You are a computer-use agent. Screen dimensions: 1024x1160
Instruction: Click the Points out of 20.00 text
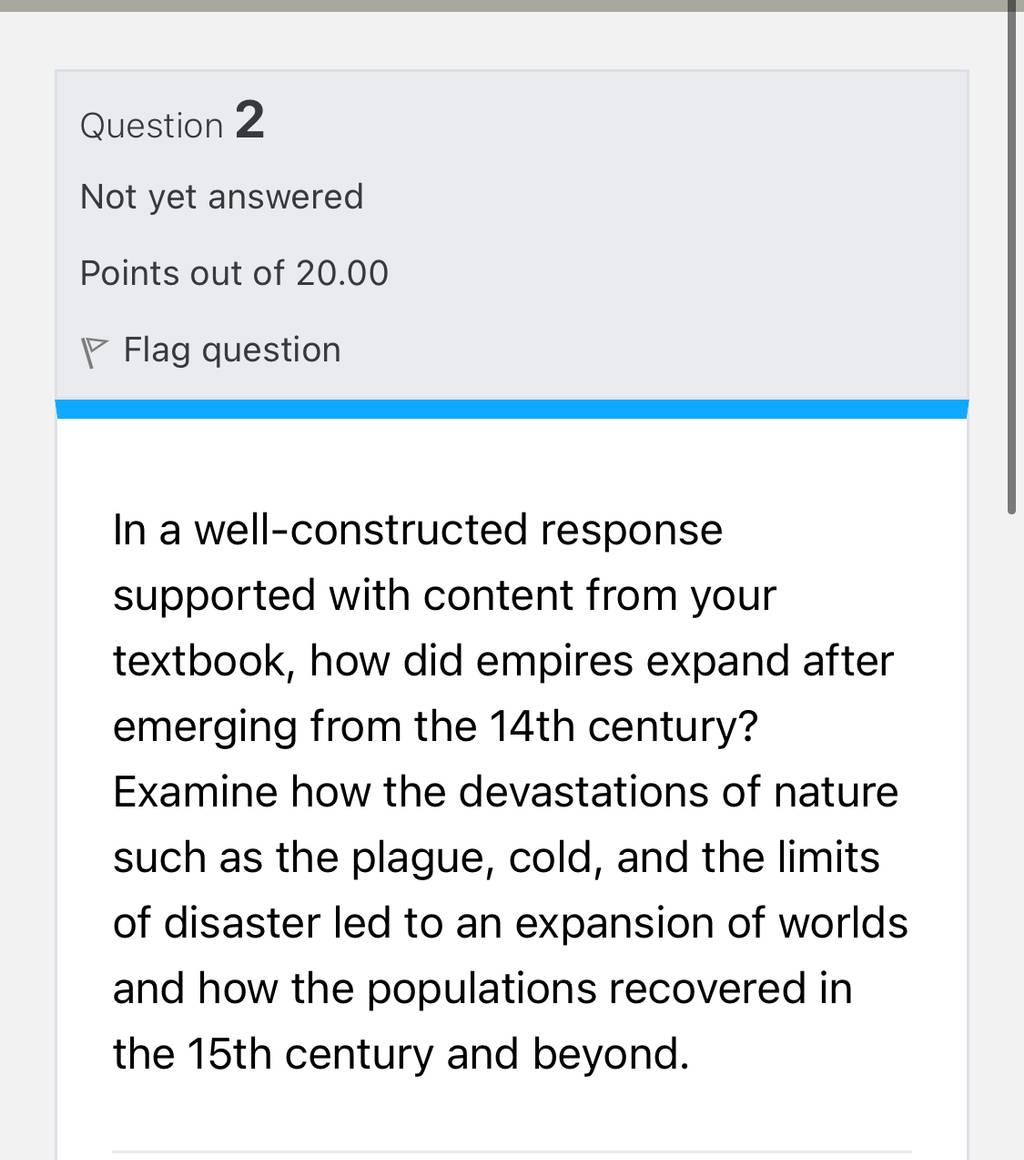tap(234, 273)
